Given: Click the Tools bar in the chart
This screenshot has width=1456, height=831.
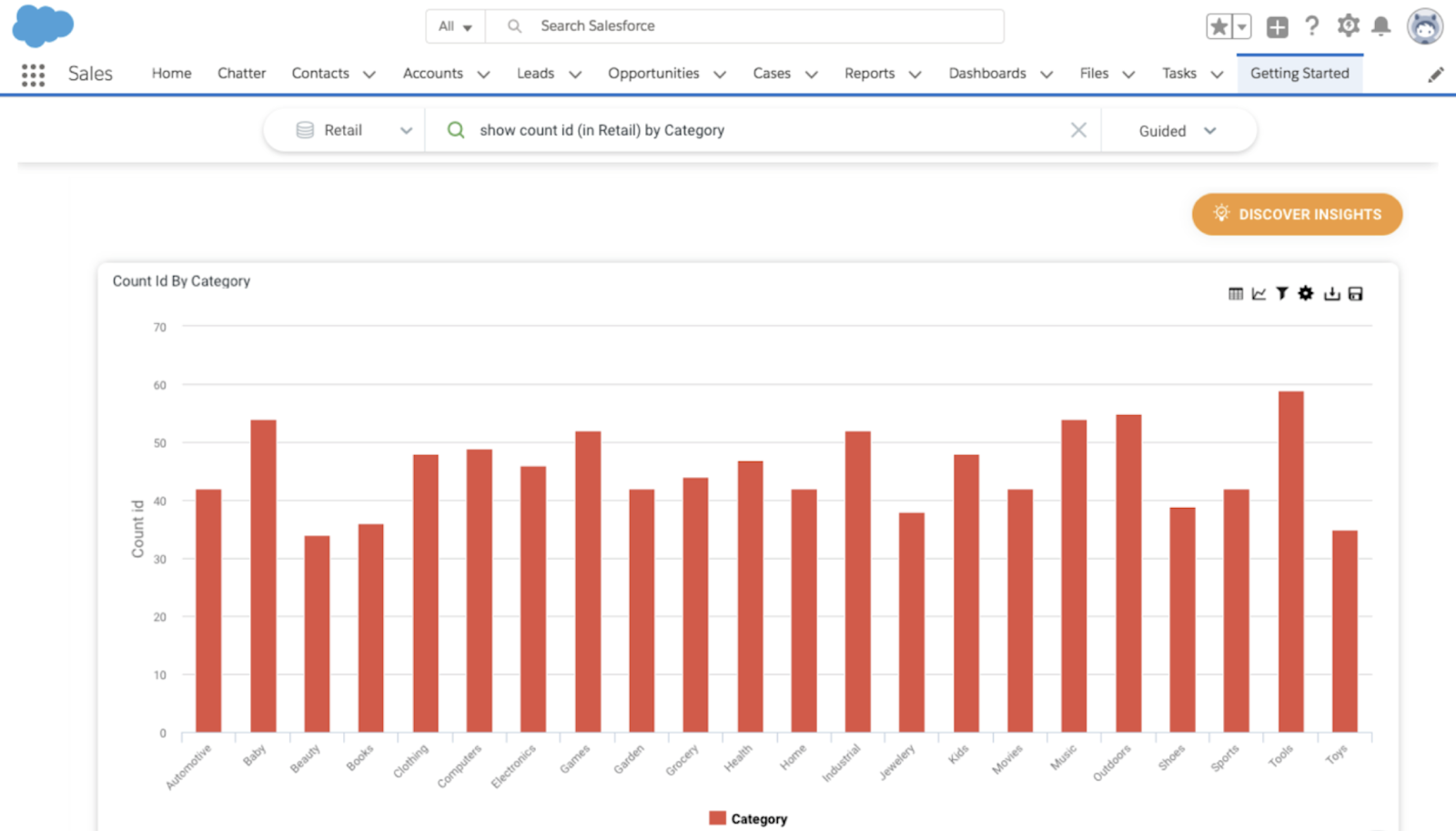Looking at the screenshot, I should point(1290,562).
